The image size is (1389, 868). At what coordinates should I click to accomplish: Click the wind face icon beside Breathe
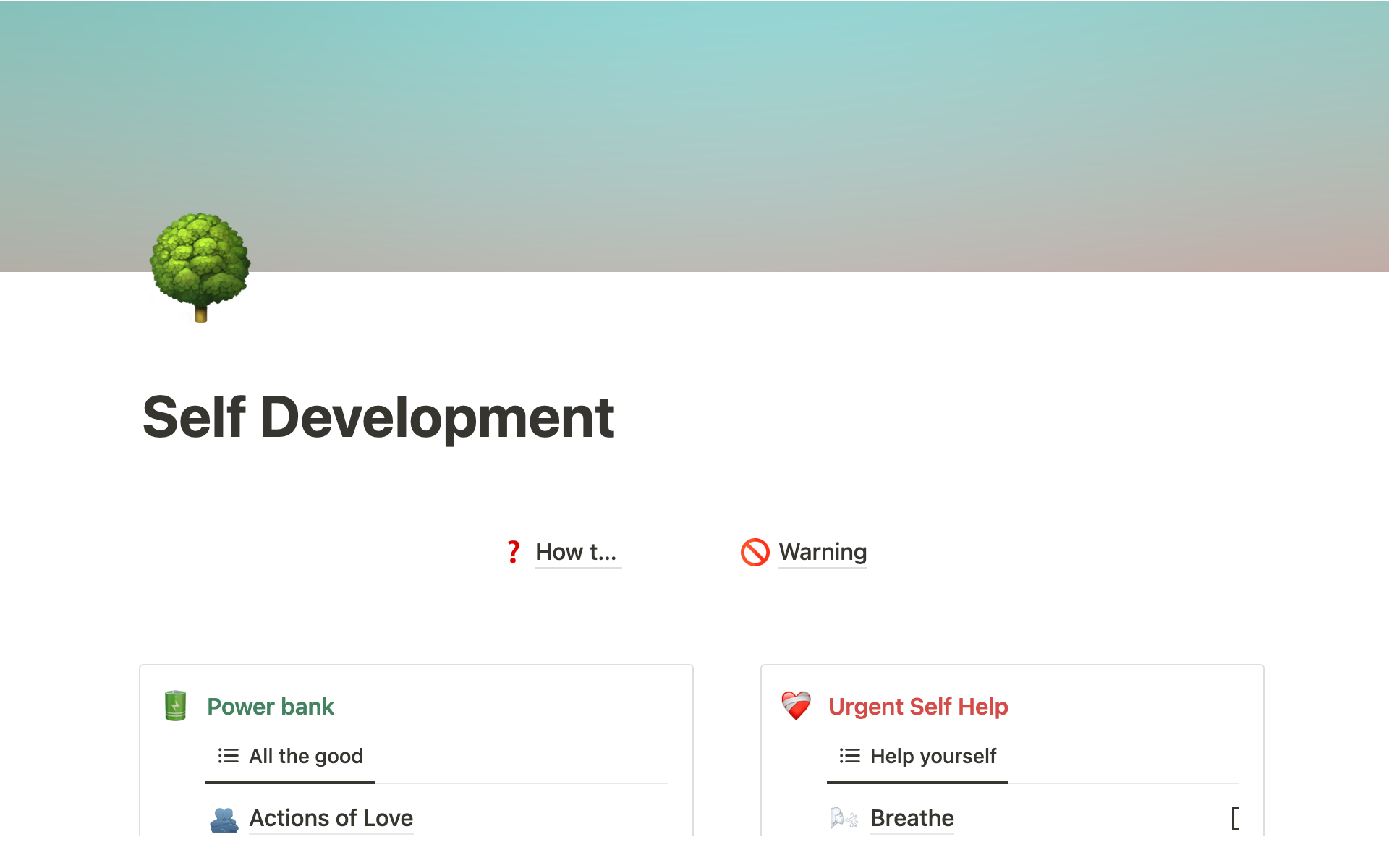click(x=844, y=819)
